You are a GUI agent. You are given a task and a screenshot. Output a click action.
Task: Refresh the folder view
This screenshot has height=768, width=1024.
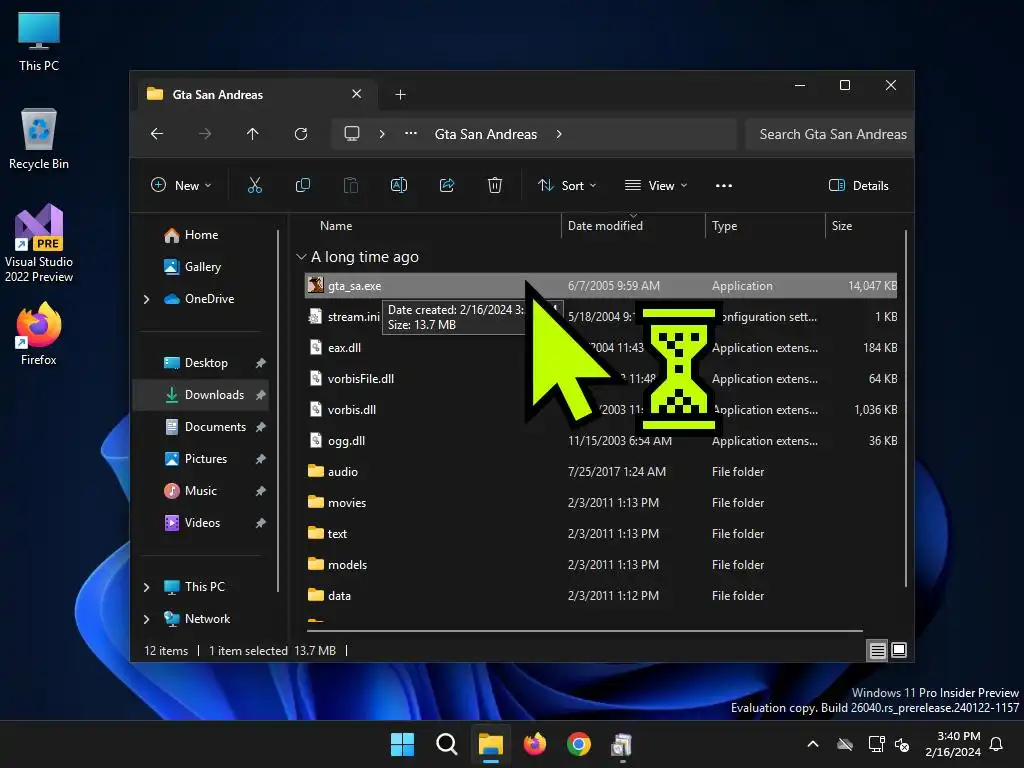coord(301,134)
